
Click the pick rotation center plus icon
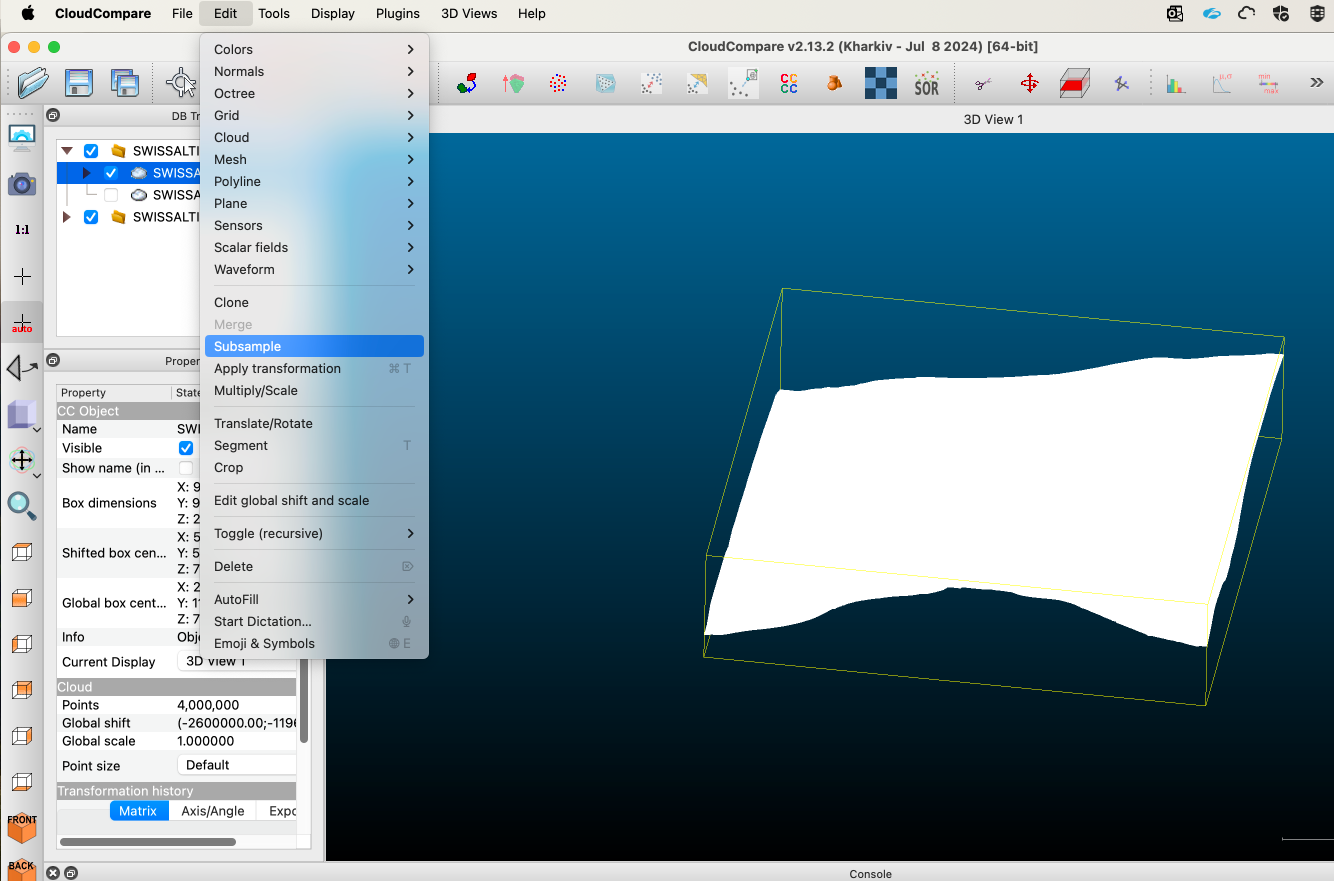click(22, 276)
